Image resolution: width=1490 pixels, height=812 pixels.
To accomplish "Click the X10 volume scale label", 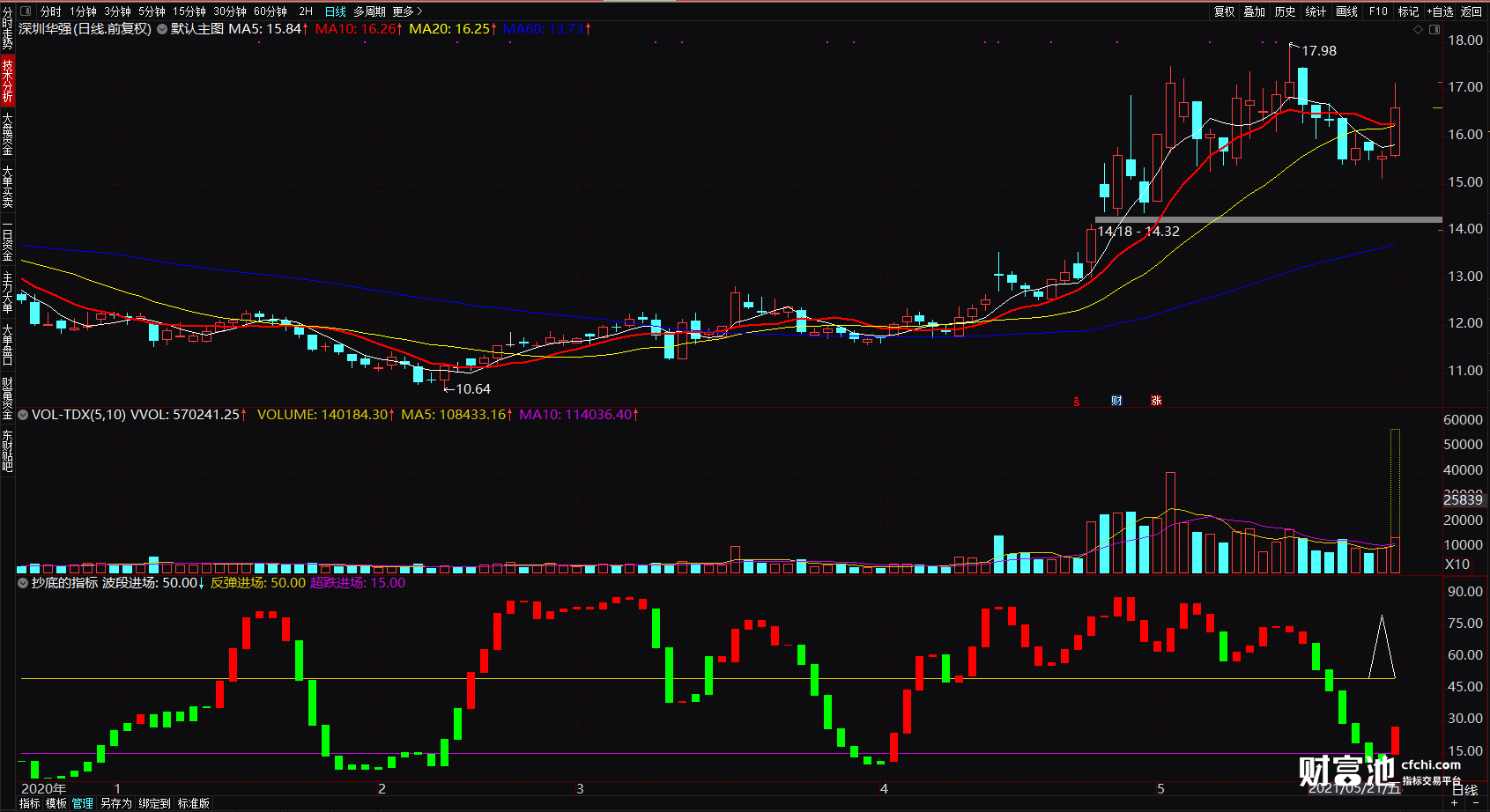I will pyautogui.click(x=1457, y=565).
